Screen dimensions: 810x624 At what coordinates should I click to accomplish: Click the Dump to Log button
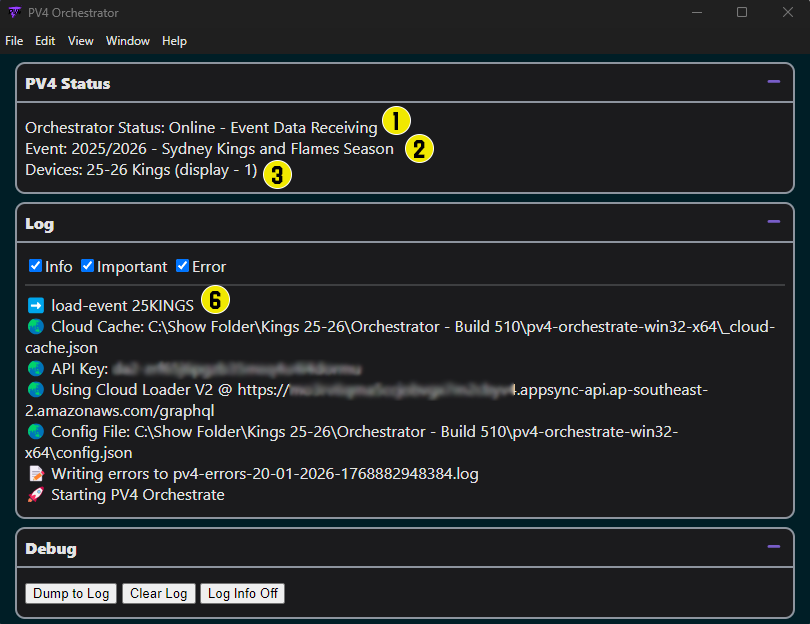tap(71, 594)
